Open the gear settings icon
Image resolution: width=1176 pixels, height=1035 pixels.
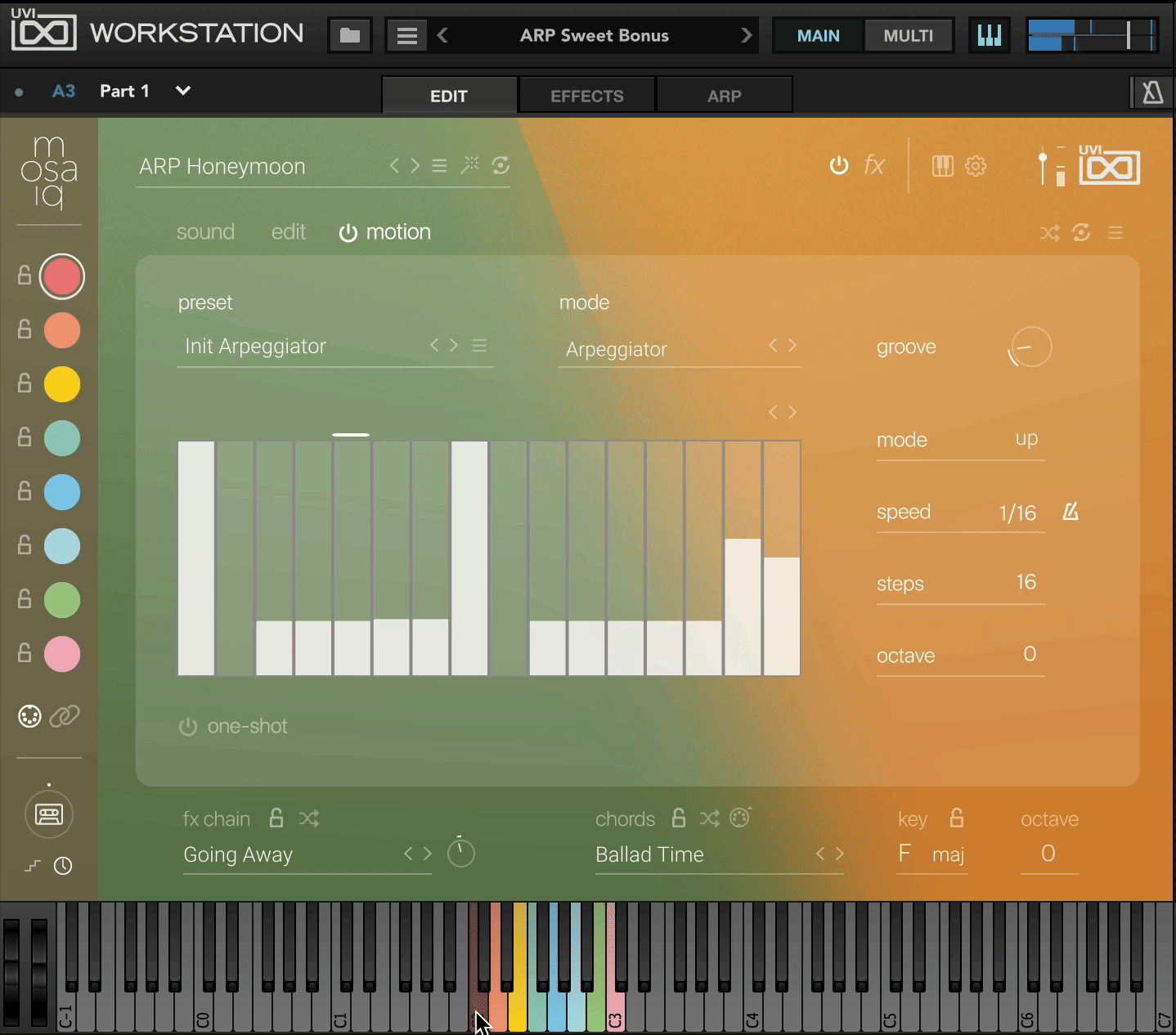click(x=976, y=166)
